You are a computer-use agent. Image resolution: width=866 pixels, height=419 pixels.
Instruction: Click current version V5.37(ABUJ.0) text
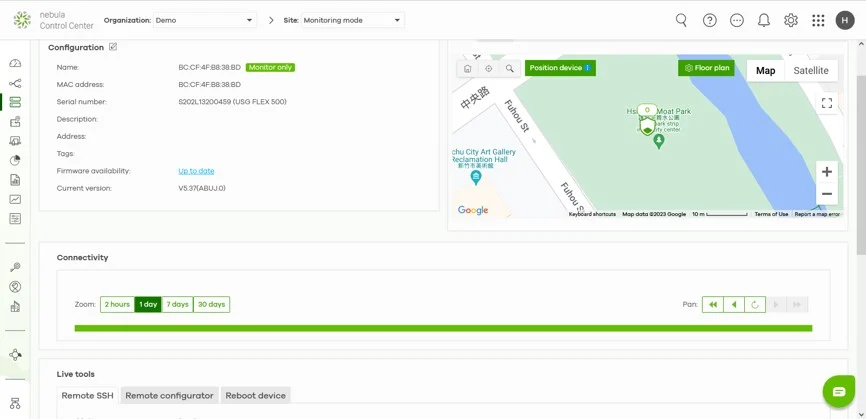coord(202,188)
